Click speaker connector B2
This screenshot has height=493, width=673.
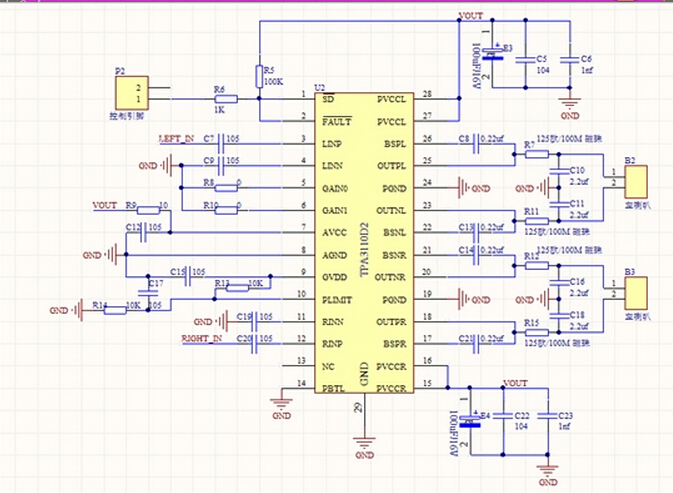636,182
